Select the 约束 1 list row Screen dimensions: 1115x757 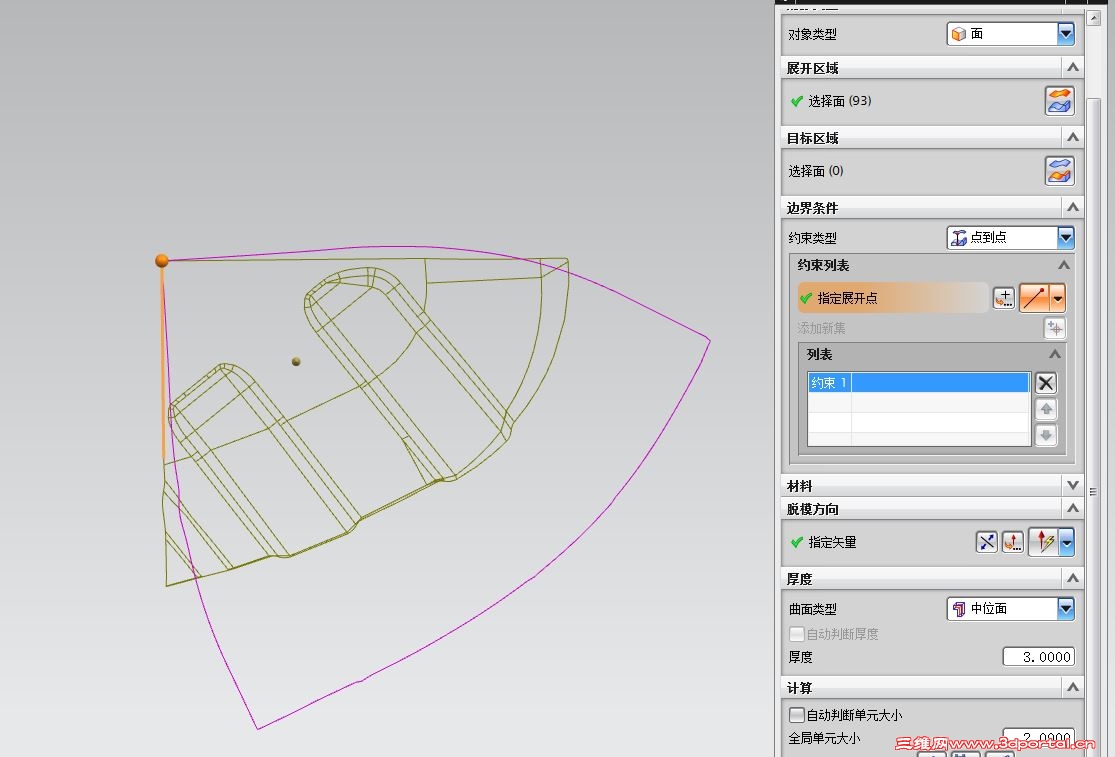click(918, 382)
